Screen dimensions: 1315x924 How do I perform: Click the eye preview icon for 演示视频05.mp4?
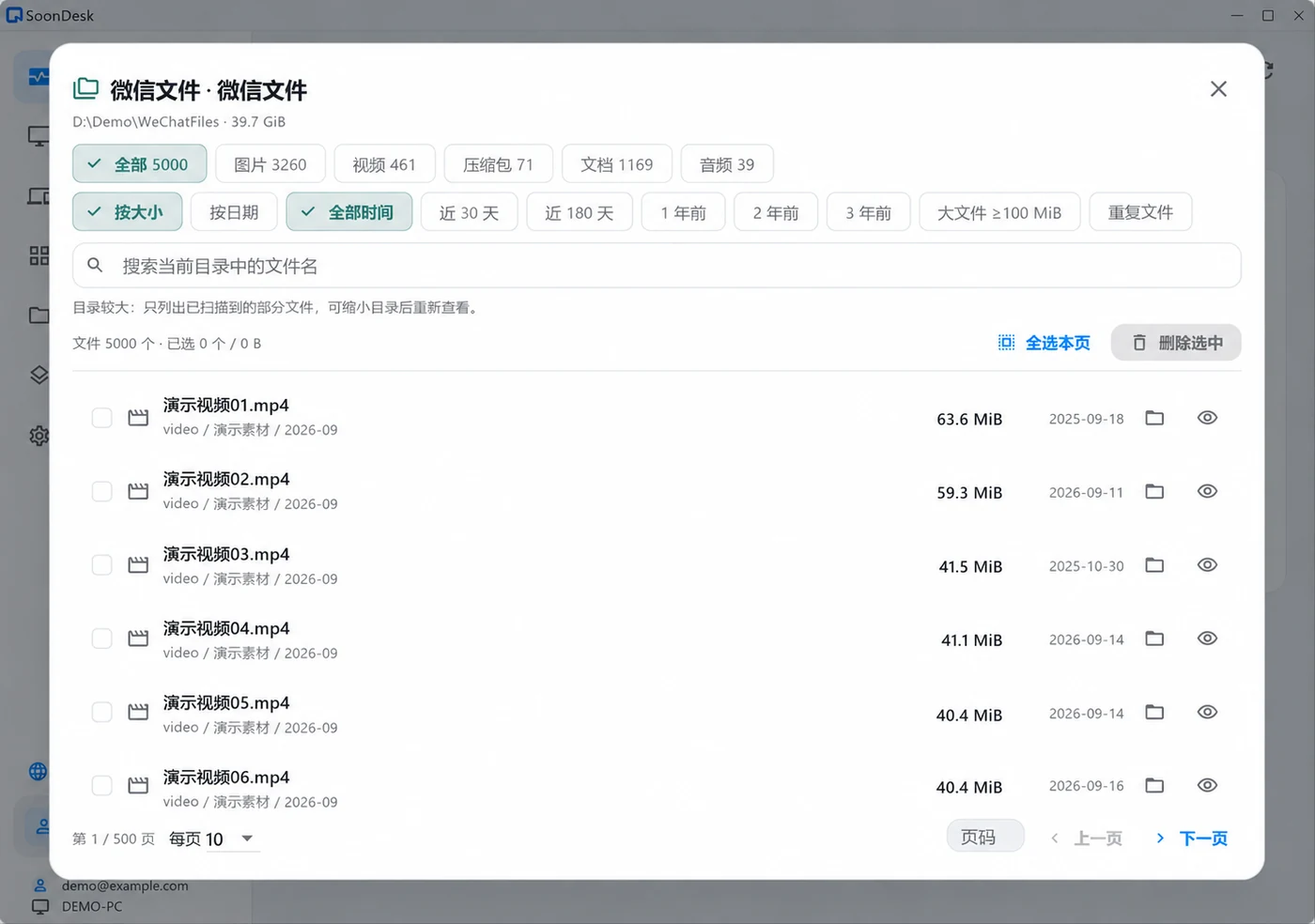point(1207,712)
